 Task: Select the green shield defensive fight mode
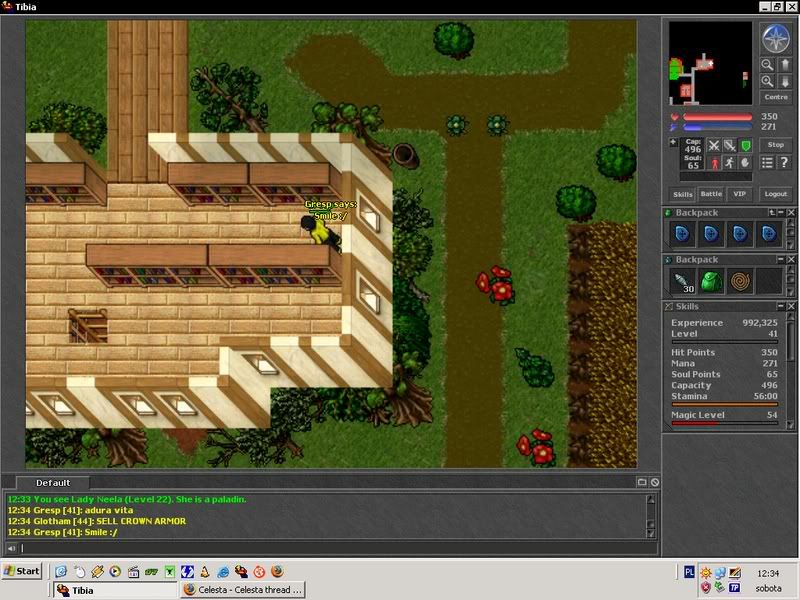[745, 146]
